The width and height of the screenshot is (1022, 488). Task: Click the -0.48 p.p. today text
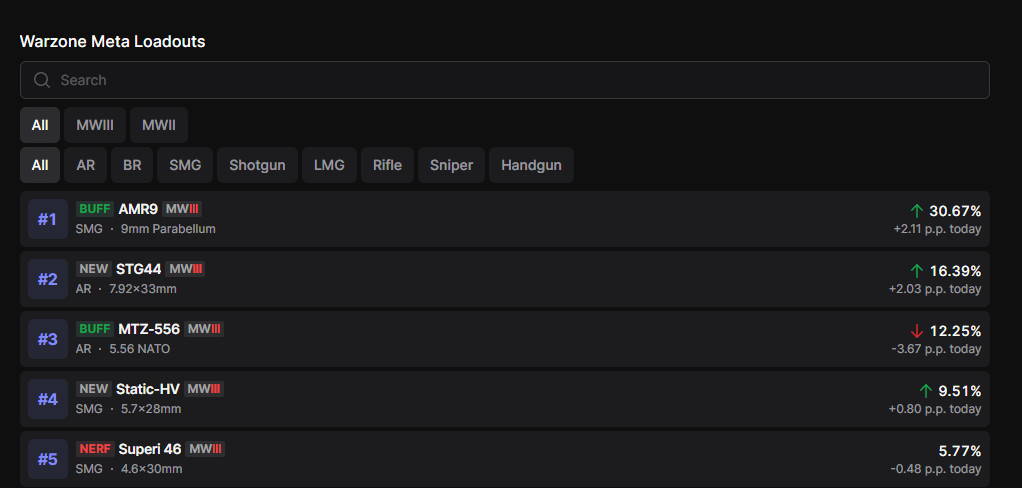pyautogui.click(x=935, y=468)
